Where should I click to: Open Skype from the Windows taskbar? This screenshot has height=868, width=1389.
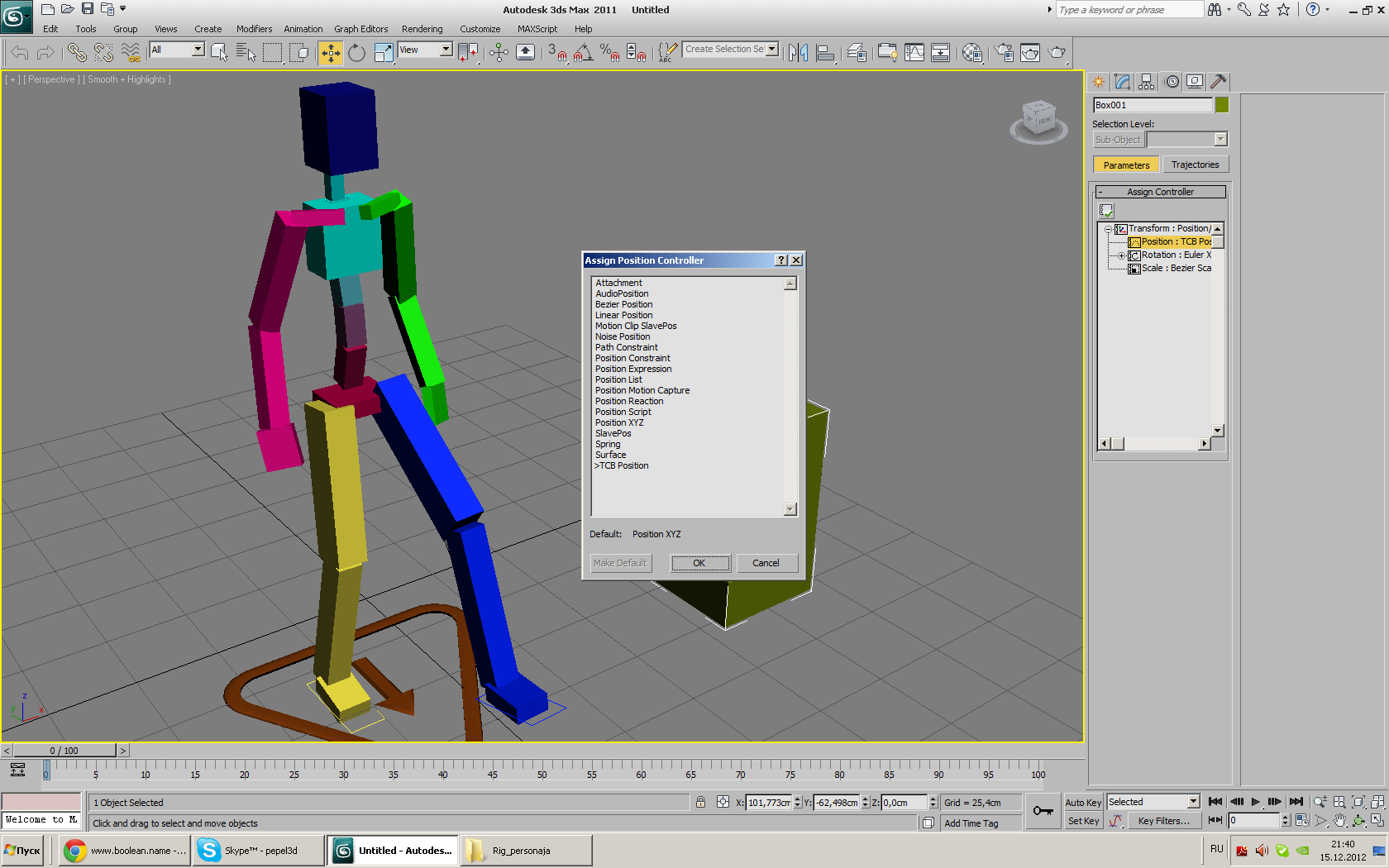[x=258, y=850]
